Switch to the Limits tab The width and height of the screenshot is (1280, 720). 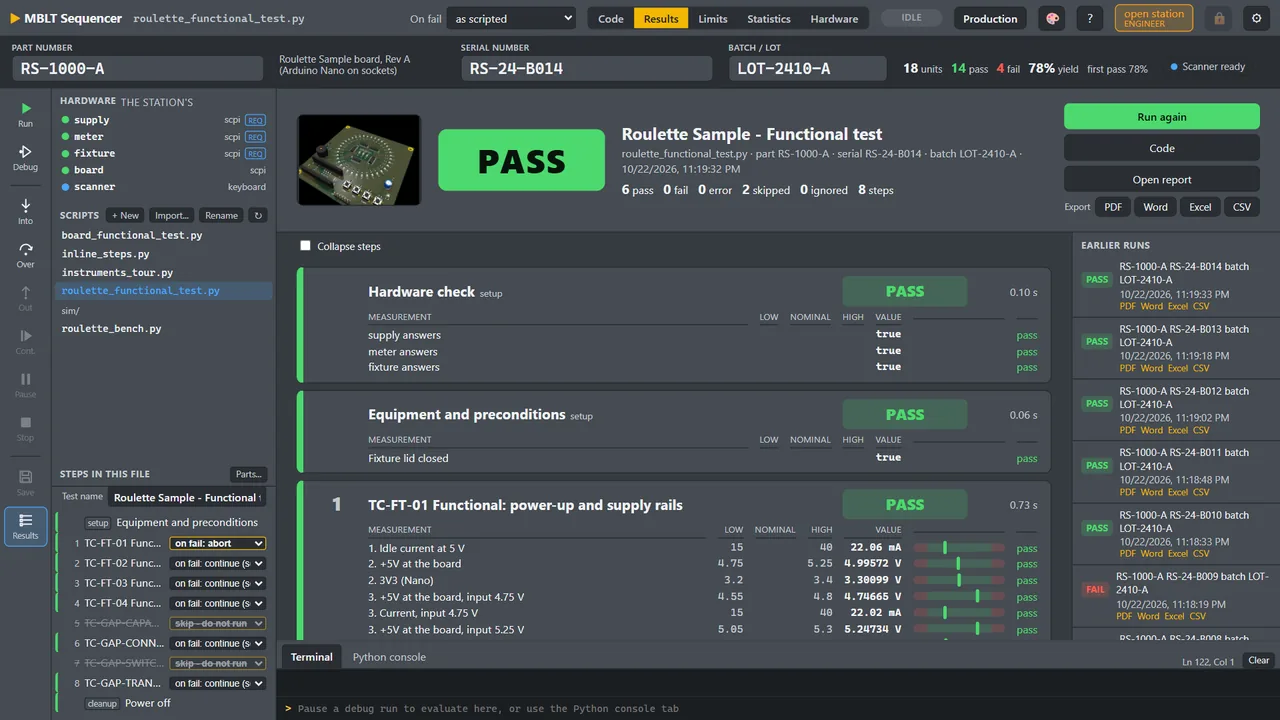[713, 18]
